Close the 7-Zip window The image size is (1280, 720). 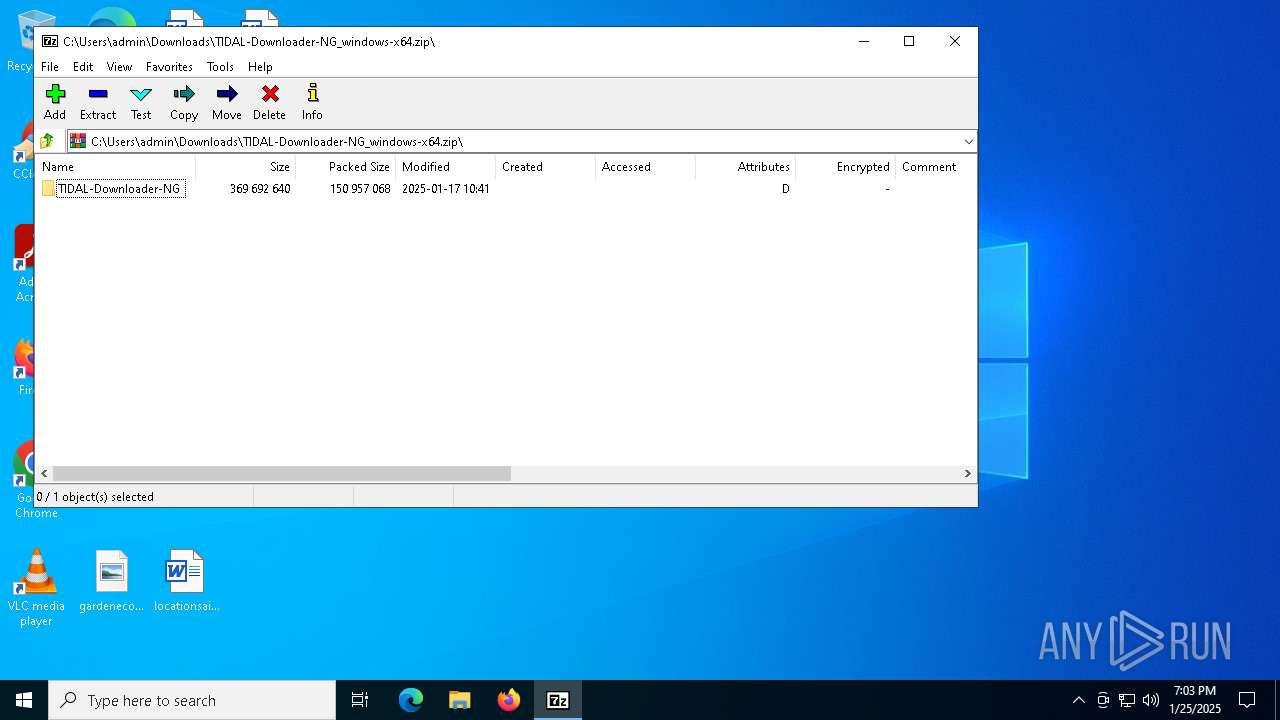955,41
